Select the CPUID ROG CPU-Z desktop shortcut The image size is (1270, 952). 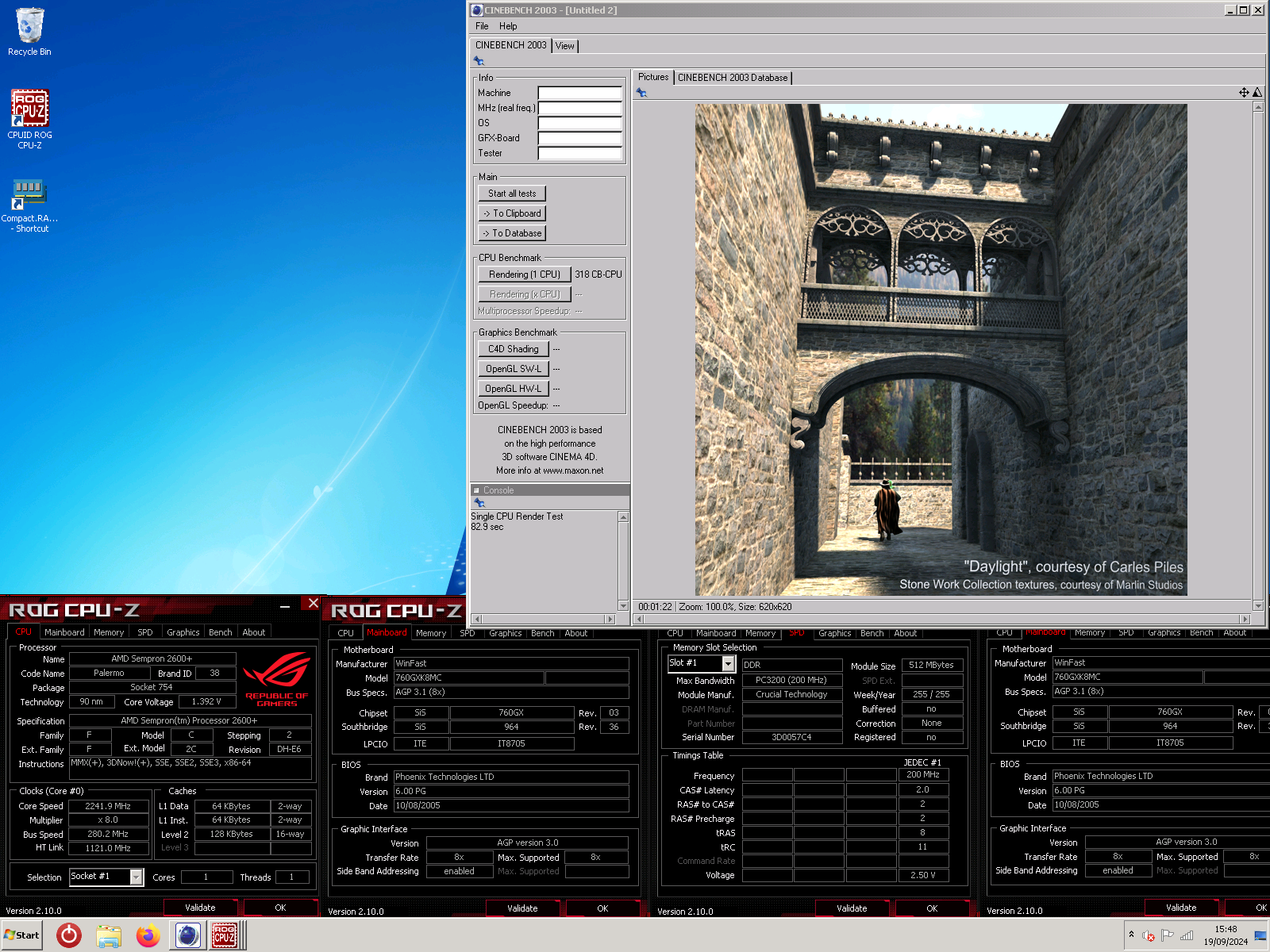point(29,119)
